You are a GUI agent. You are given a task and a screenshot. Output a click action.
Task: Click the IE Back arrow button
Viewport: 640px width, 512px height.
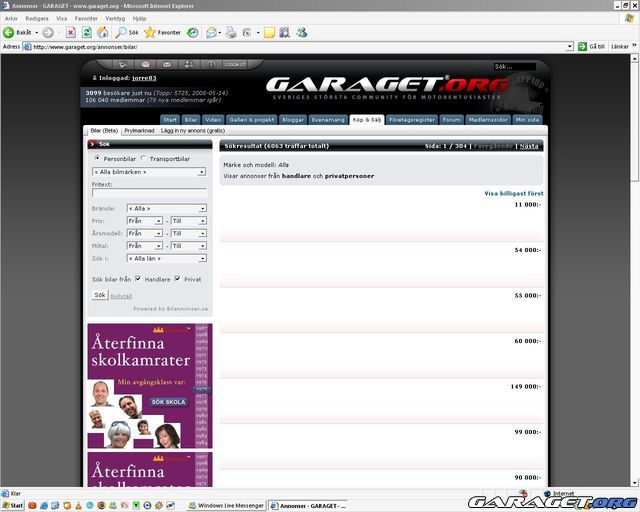coord(10,32)
